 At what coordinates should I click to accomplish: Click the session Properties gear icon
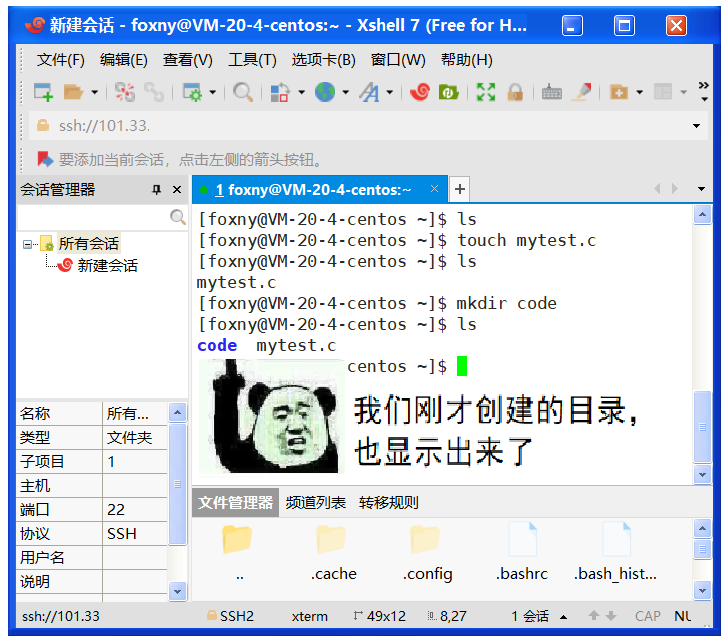click(x=192, y=92)
